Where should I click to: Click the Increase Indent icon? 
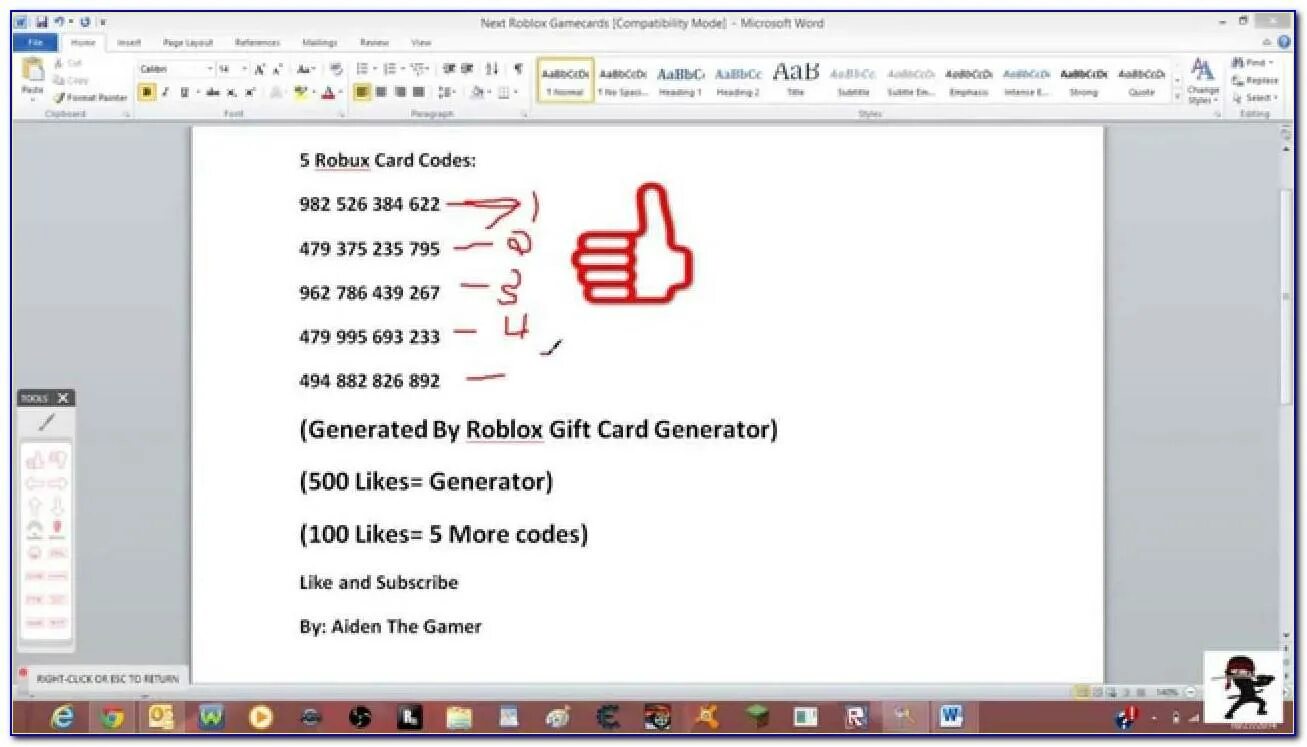[467, 69]
